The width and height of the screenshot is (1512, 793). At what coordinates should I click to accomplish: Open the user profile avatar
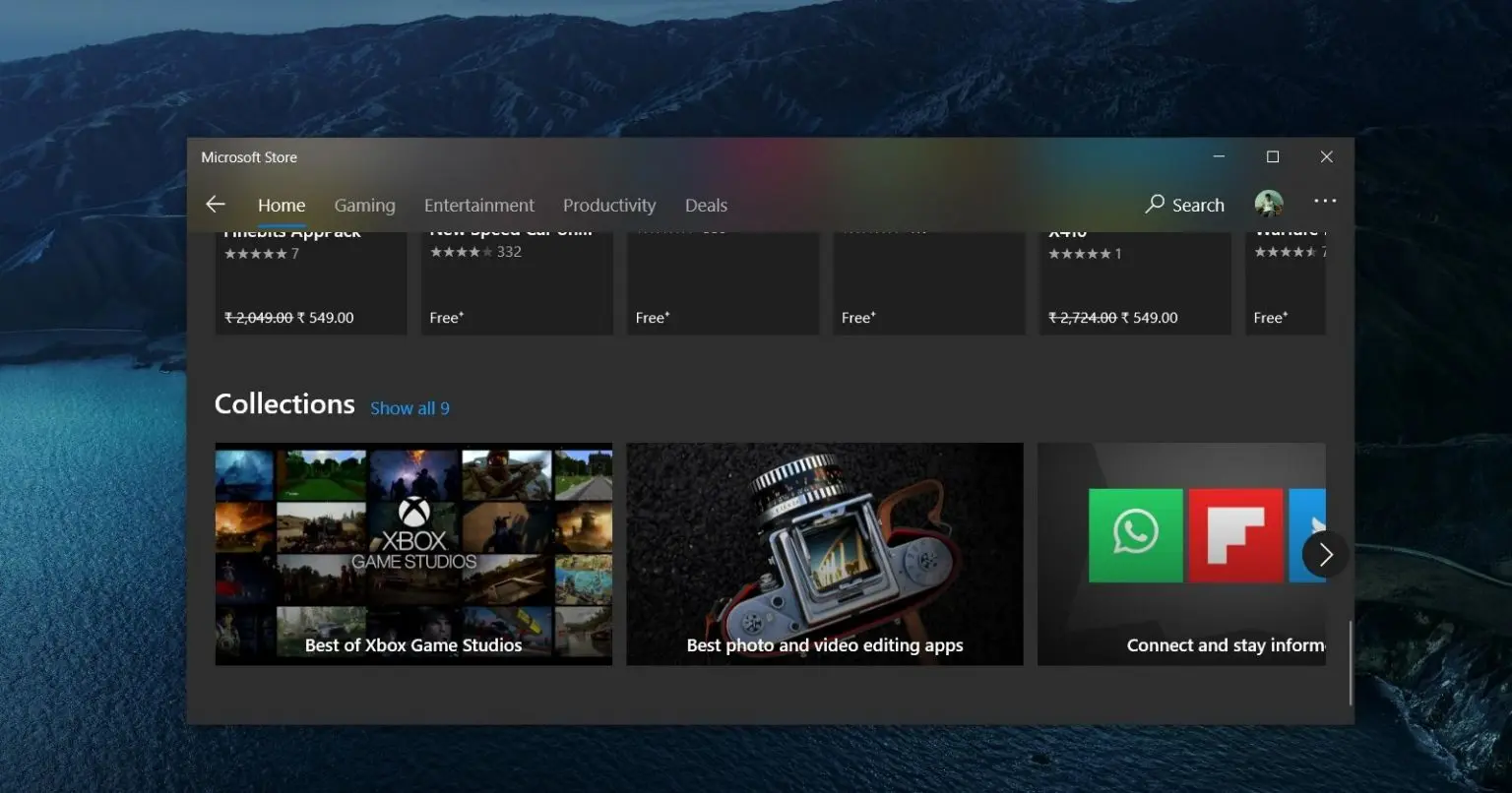(x=1269, y=204)
